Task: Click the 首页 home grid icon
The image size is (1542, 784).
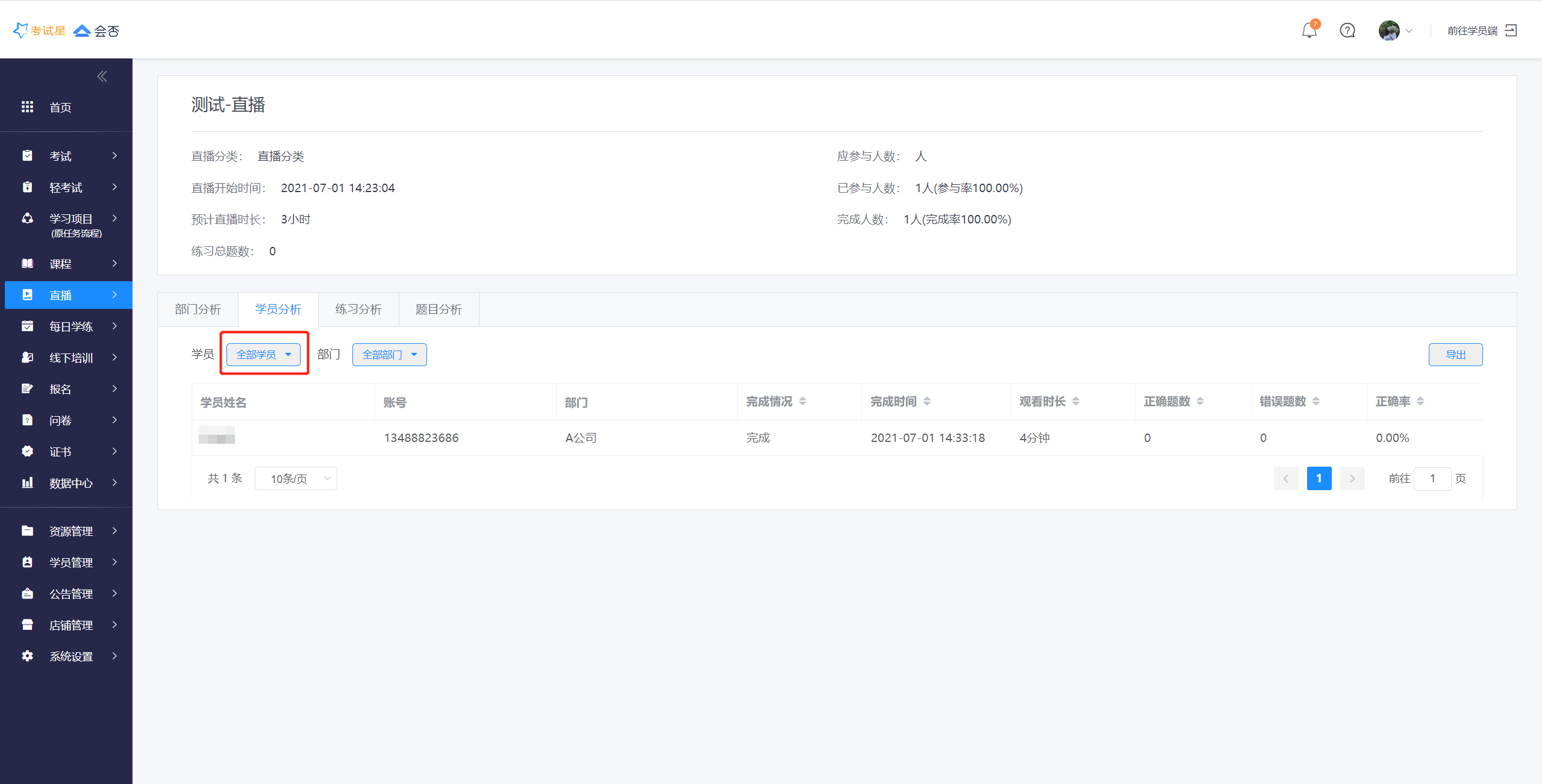Action: [x=27, y=107]
